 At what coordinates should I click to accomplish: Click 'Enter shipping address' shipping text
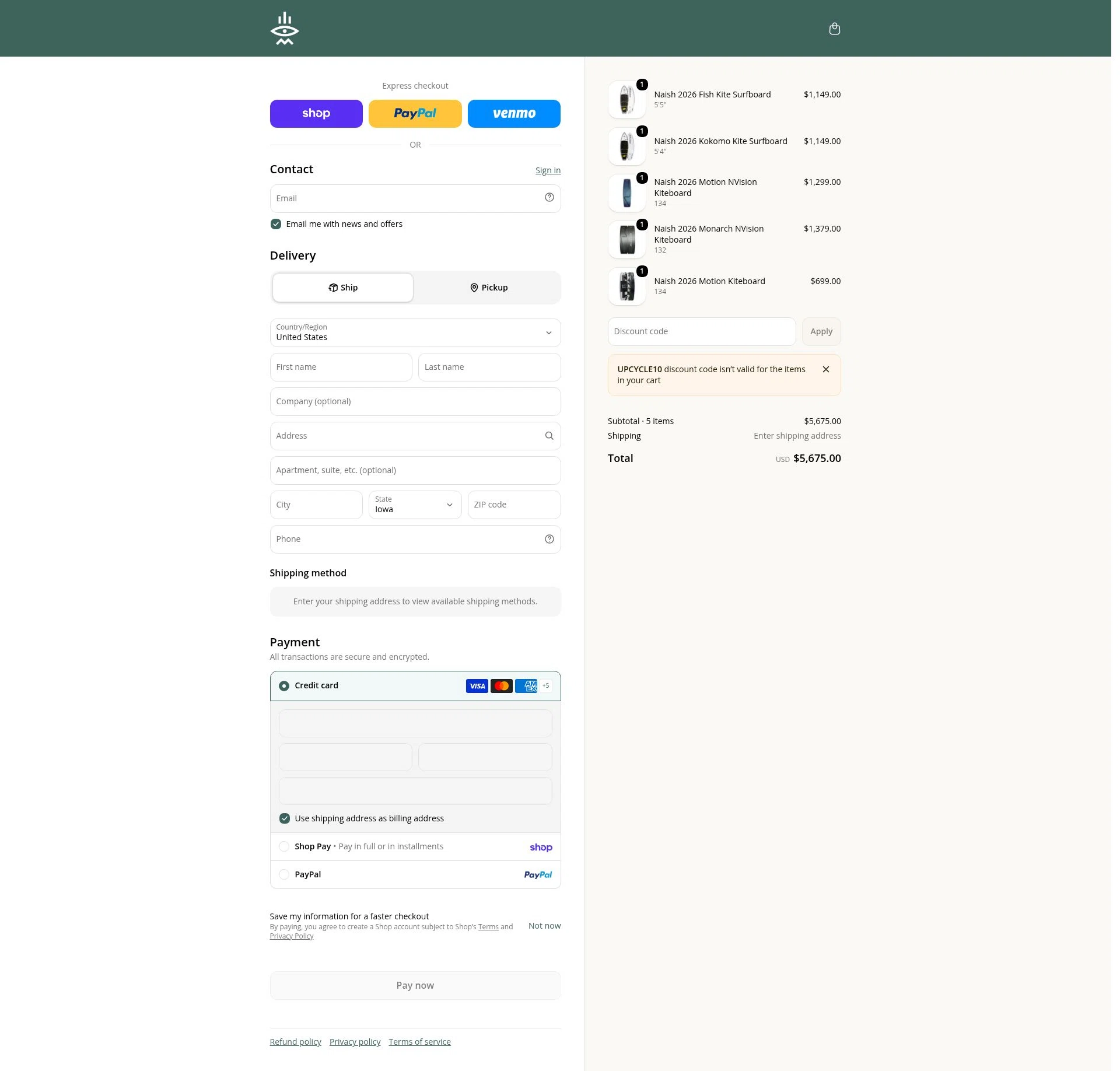pos(797,436)
